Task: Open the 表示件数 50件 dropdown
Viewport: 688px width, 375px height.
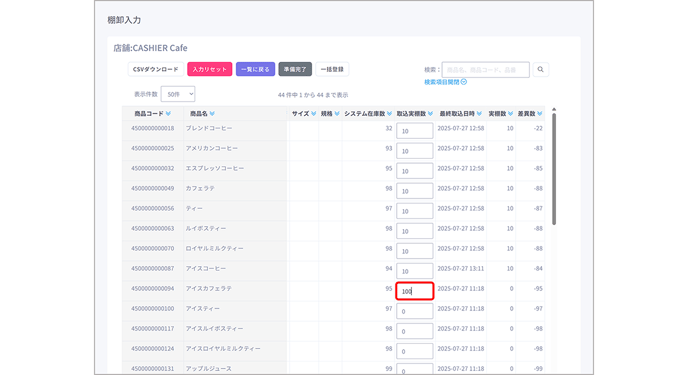Action: (178, 94)
